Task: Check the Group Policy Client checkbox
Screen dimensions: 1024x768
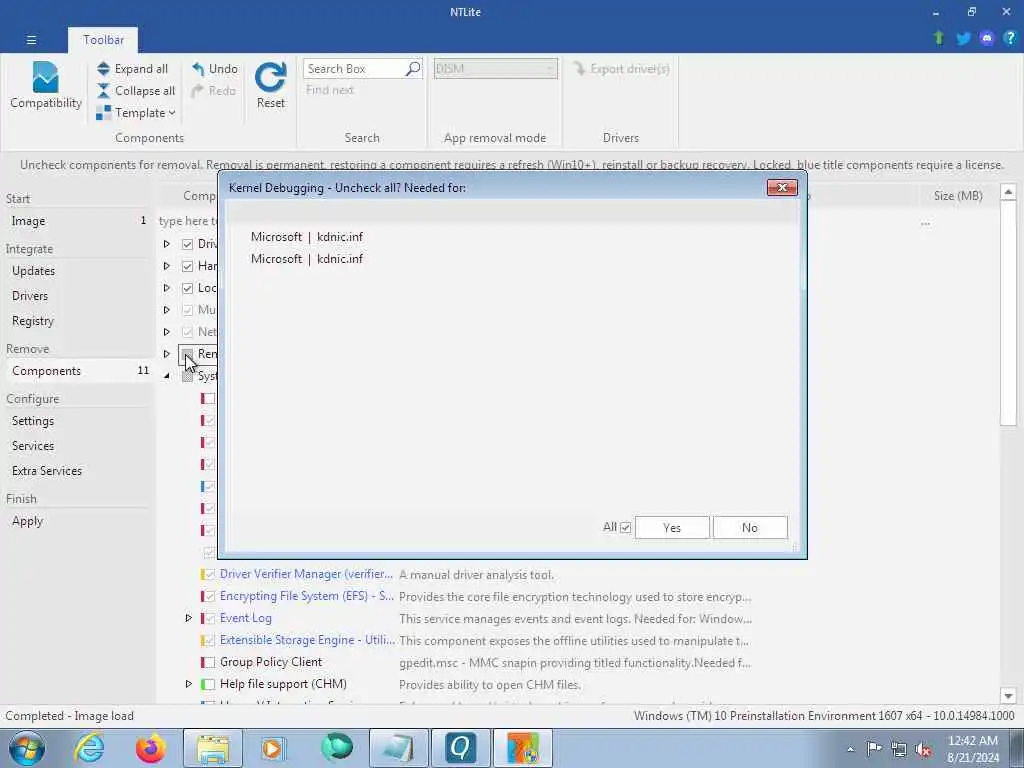Action: [x=210, y=662]
